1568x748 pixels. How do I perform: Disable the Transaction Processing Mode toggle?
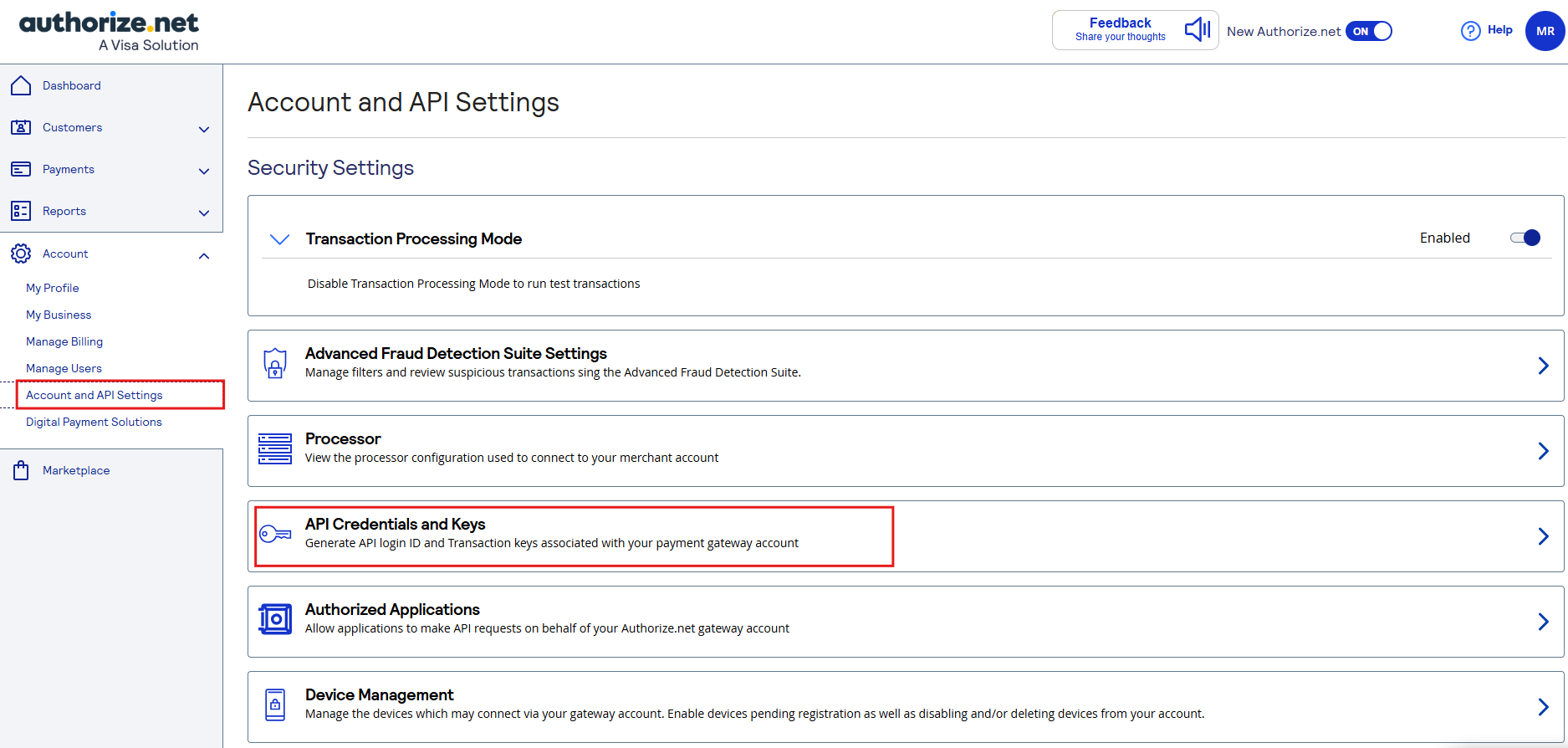pyautogui.click(x=1525, y=238)
